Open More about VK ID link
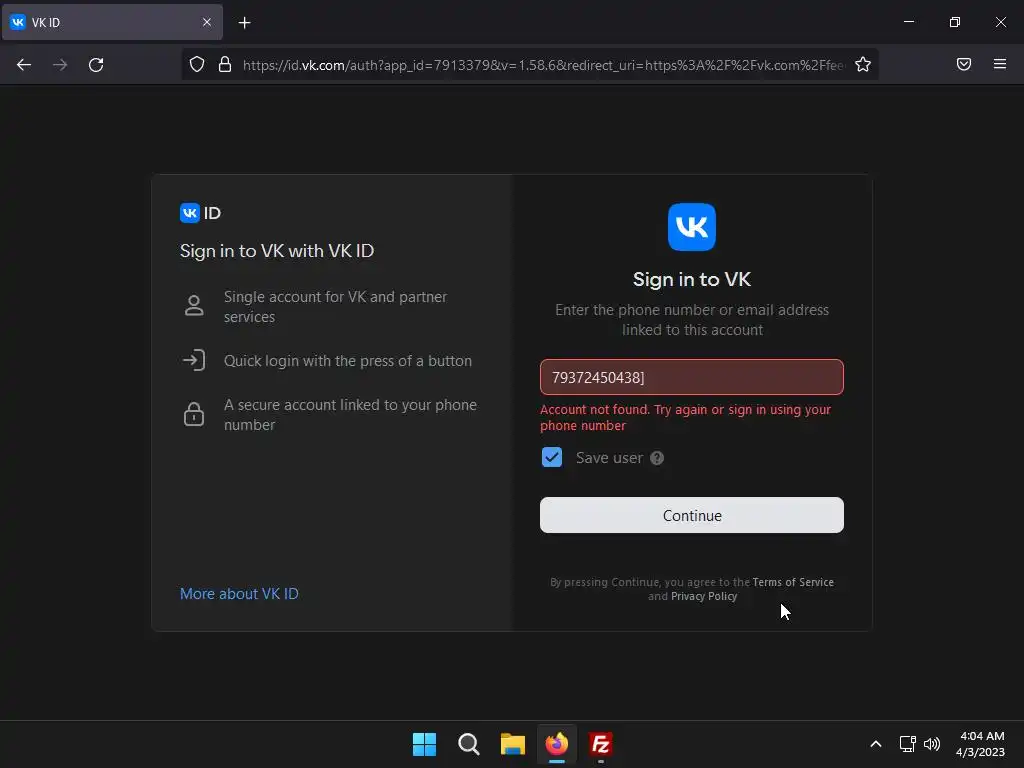This screenshot has height=768, width=1024. tap(239, 594)
